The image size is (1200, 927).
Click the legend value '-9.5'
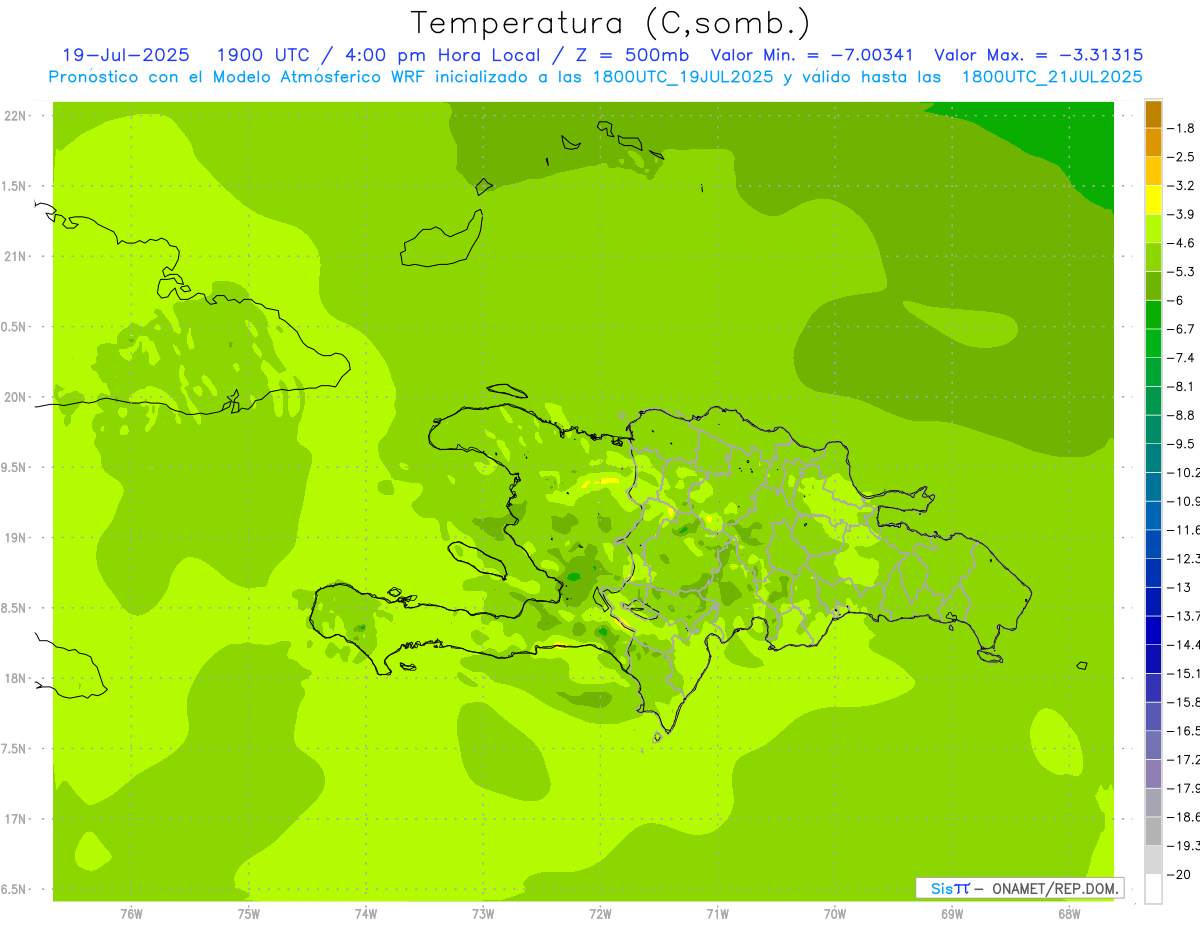pos(1182,444)
